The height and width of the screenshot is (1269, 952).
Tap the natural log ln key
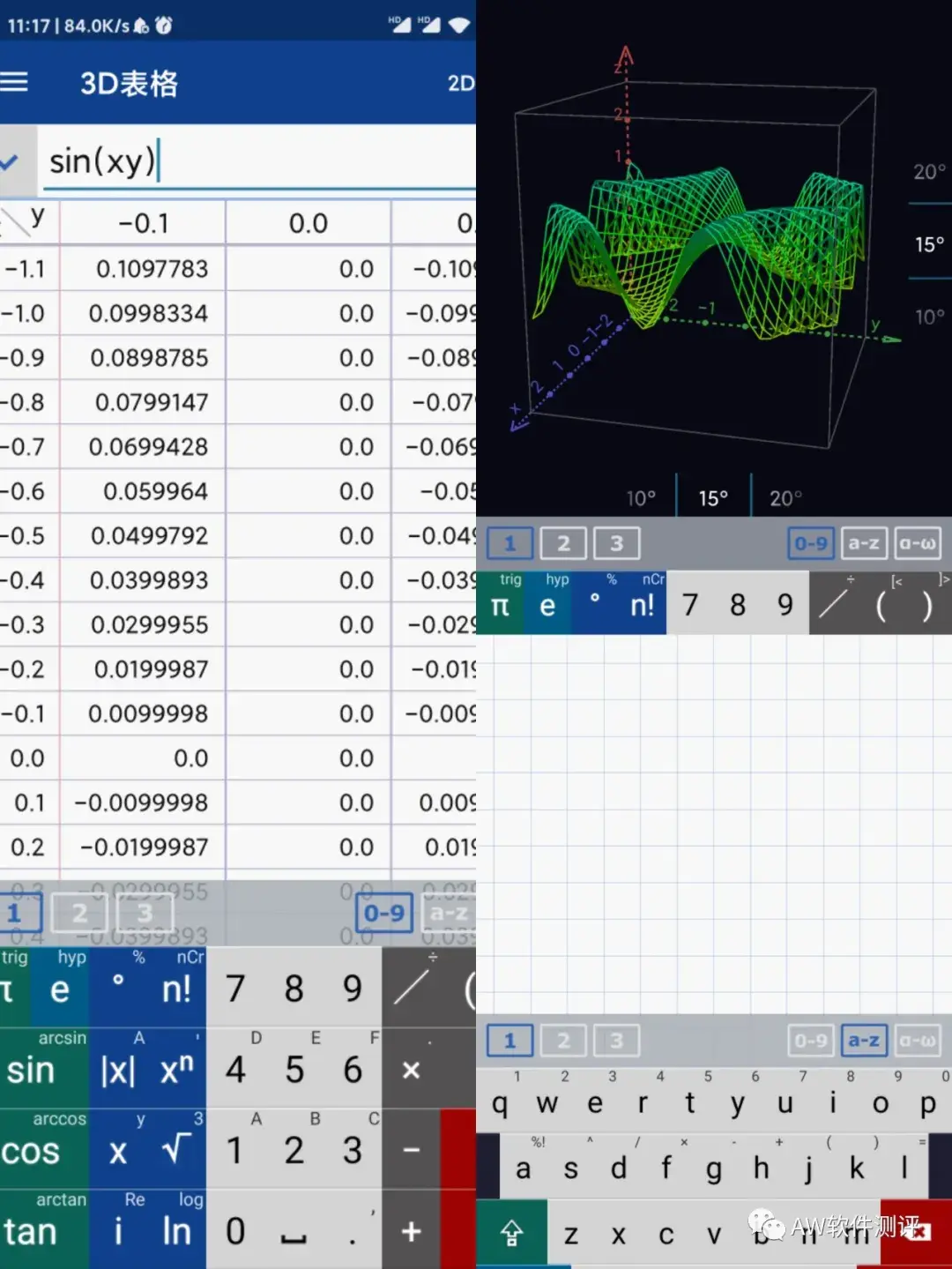176,1229
